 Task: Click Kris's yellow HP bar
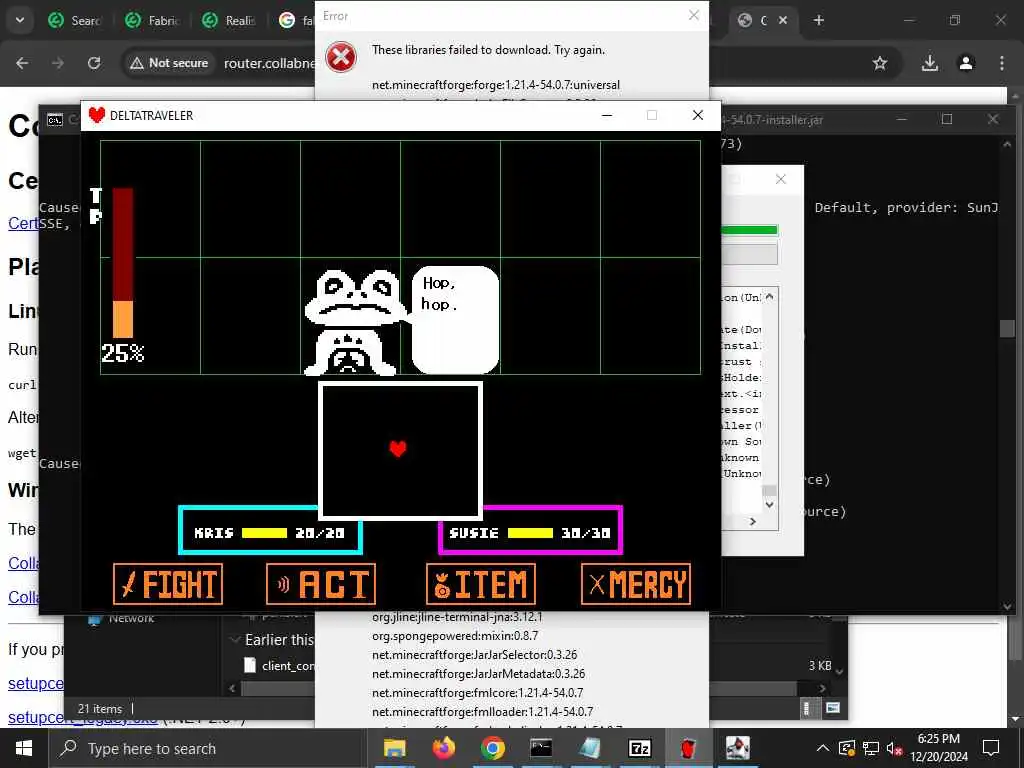264,533
